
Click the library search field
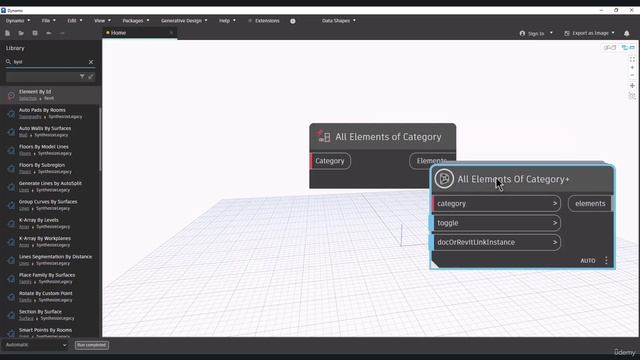pos(50,62)
